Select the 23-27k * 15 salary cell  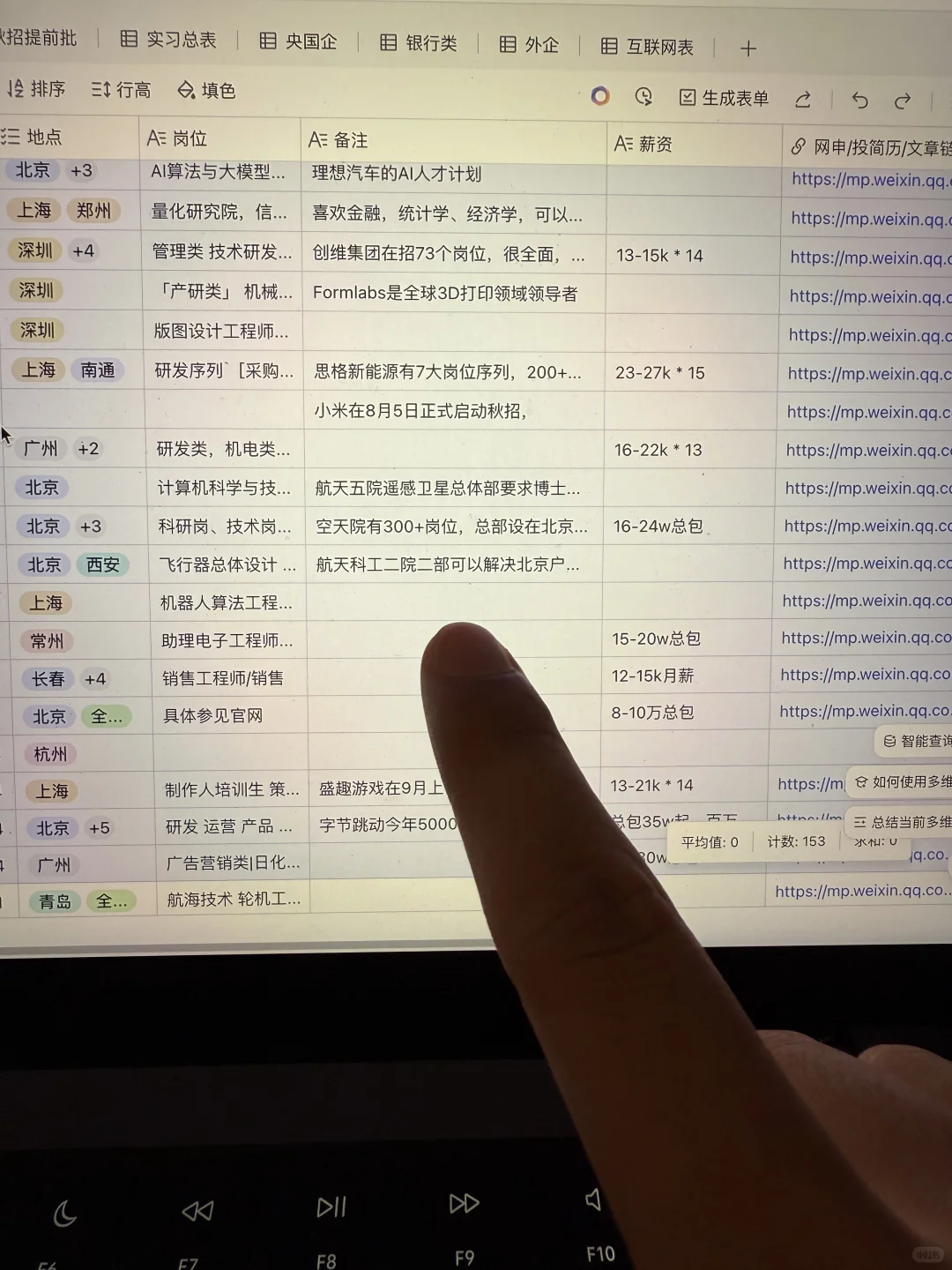(x=692, y=372)
